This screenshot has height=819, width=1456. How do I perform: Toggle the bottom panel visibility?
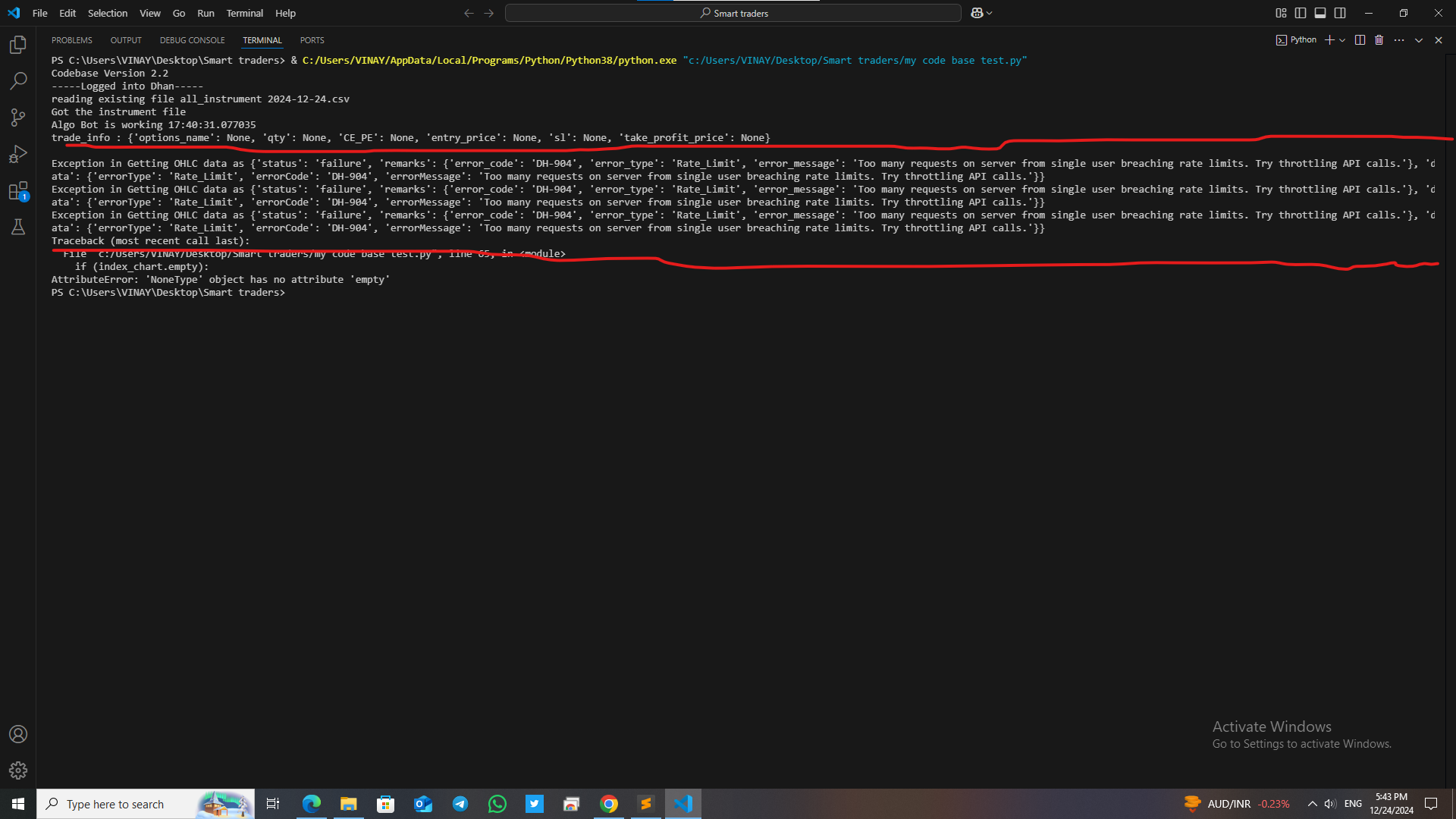[1320, 13]
